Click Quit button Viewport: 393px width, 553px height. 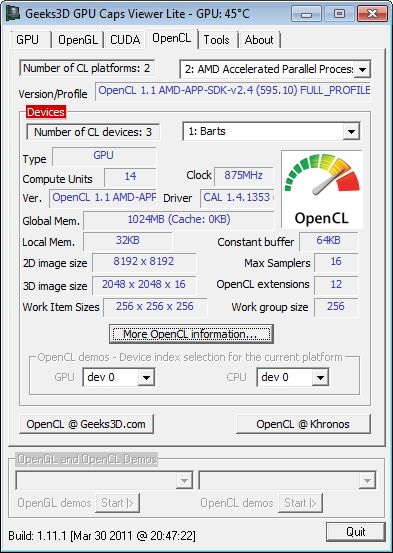(x=356, y=532)
